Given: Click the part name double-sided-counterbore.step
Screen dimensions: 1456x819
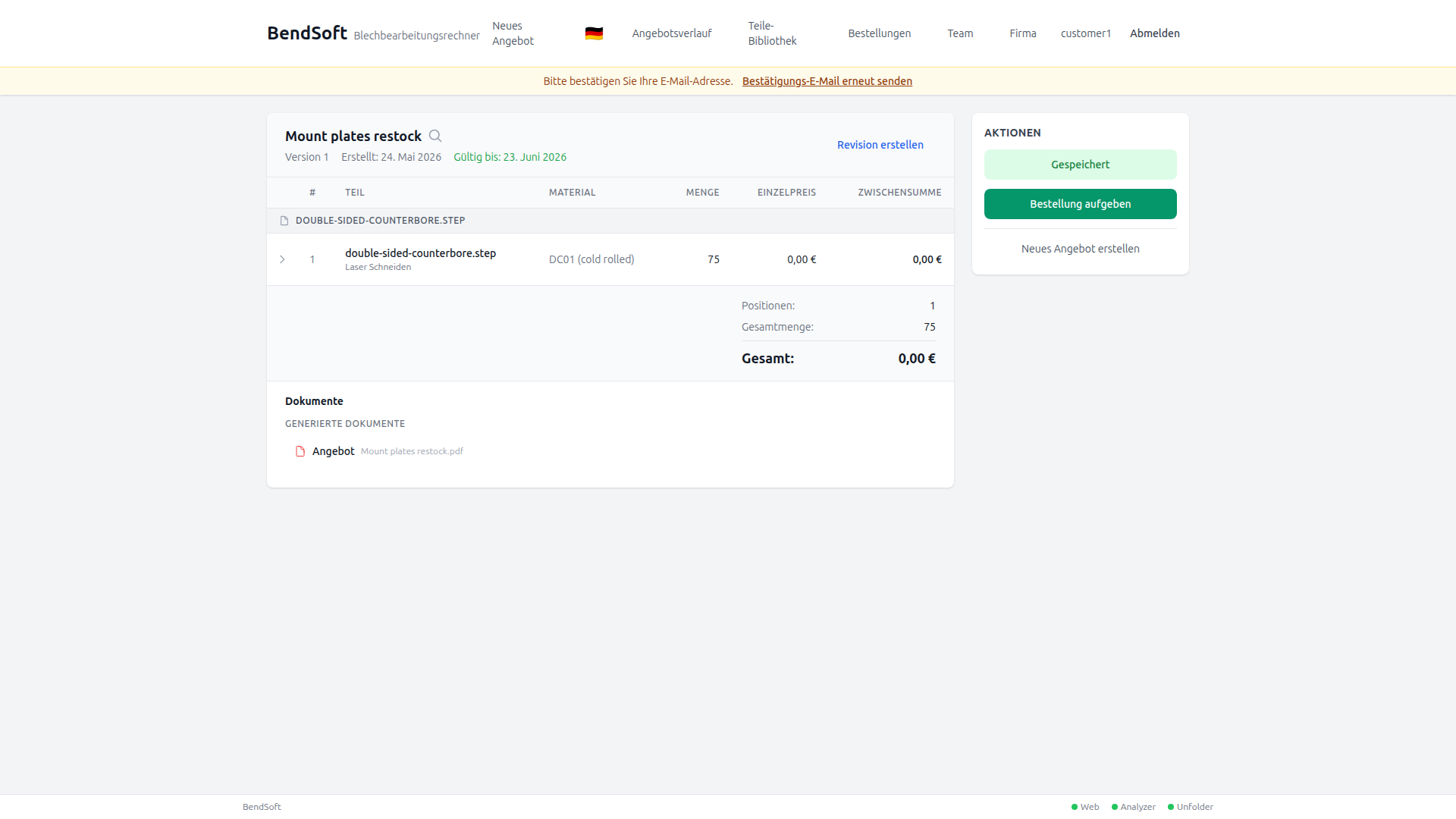Looking at the screenshot, I should point(421,253).
